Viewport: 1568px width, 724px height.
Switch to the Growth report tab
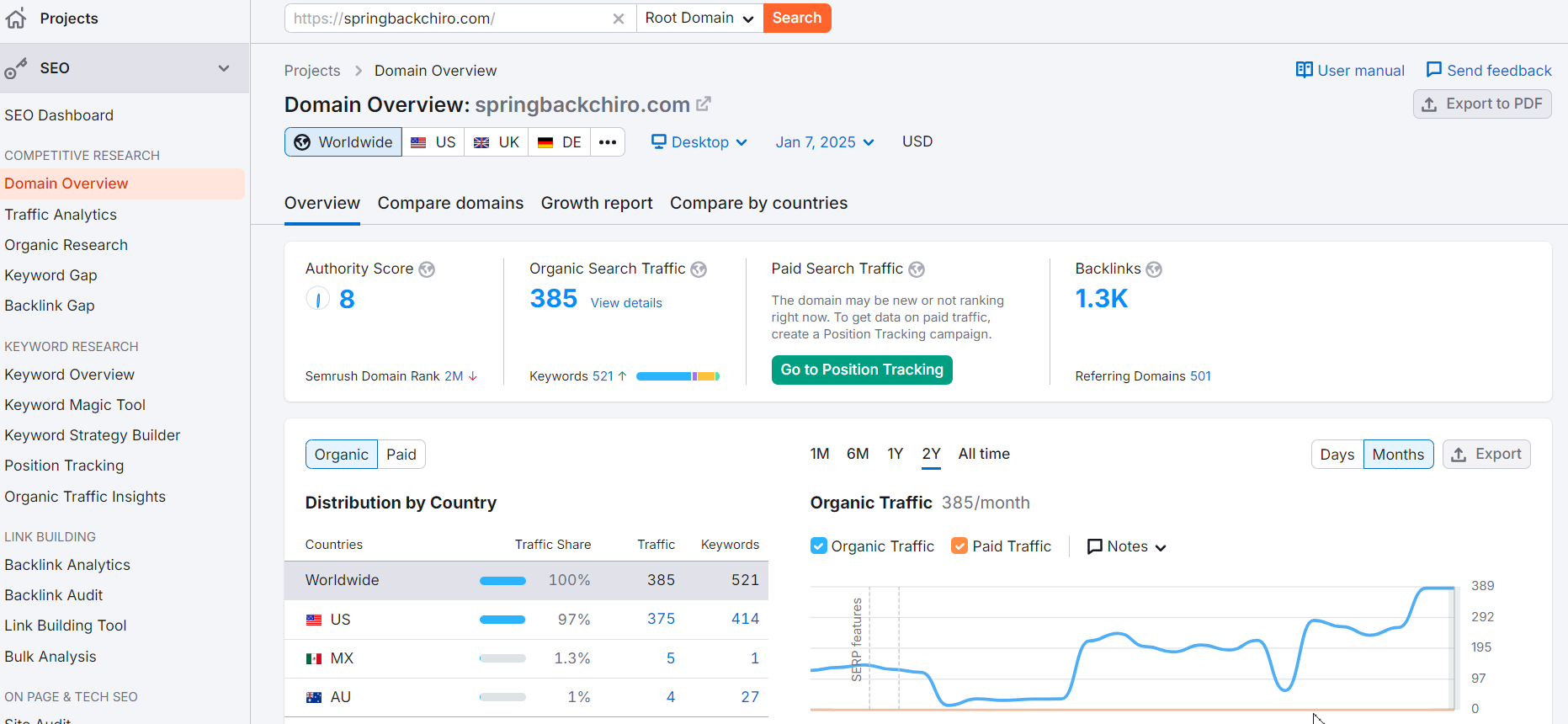point(596,203)
